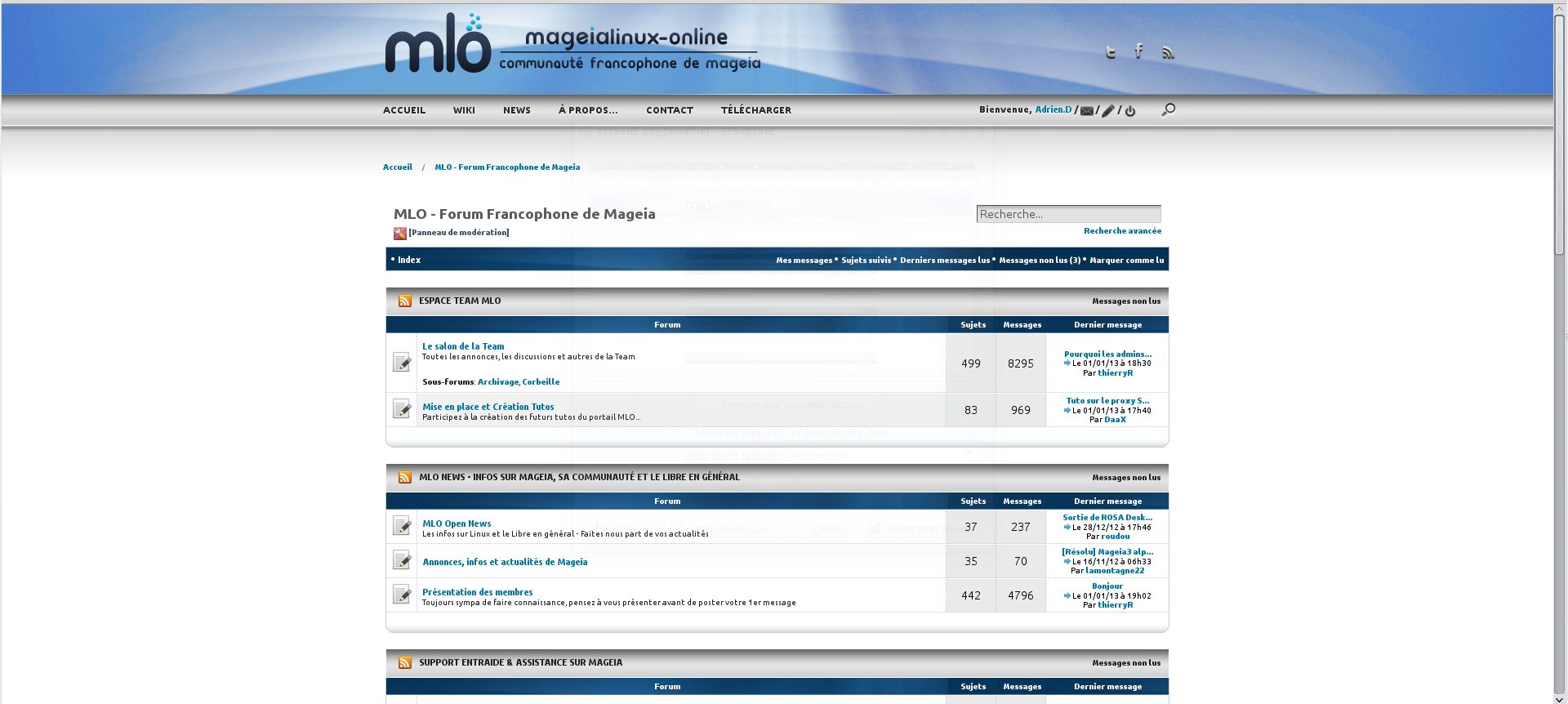View lamontagne22 user profile
The height and width of the screenshot is (704, 1568).
point(1115,571)
